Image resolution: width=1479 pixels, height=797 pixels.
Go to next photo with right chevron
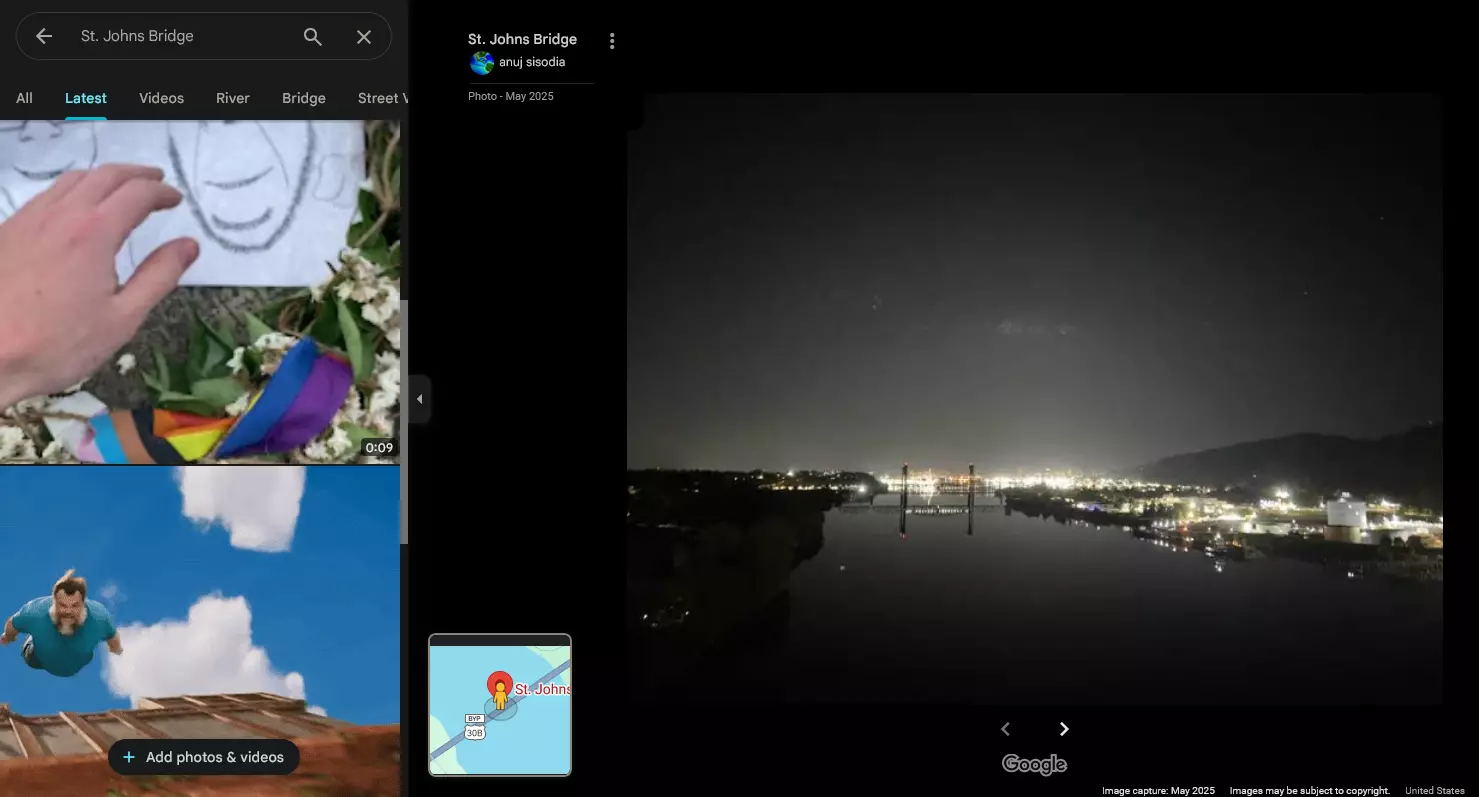coord(1064,729)
